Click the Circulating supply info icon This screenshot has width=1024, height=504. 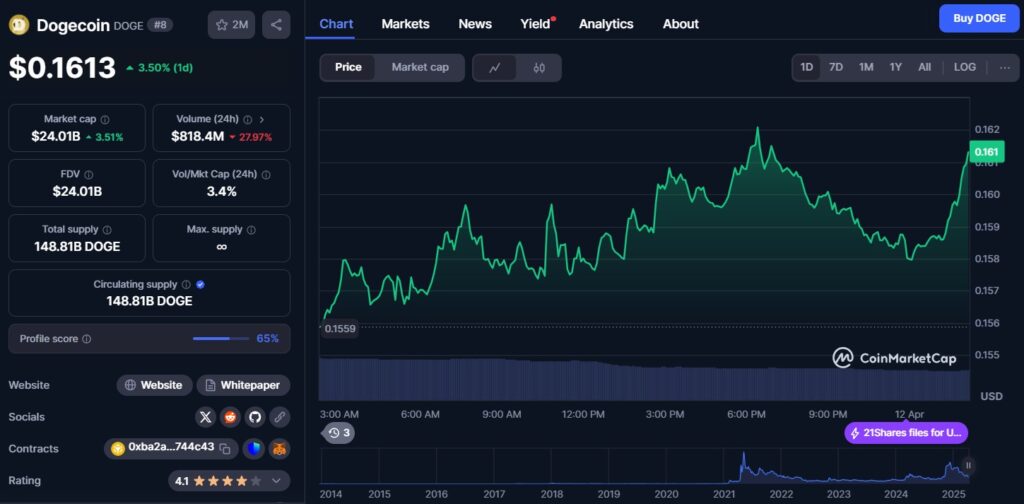point(186,285)
